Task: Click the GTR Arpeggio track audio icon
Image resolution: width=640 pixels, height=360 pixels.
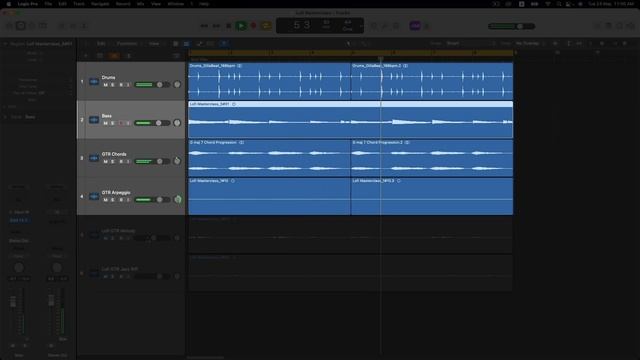Action: pos(94,196)
